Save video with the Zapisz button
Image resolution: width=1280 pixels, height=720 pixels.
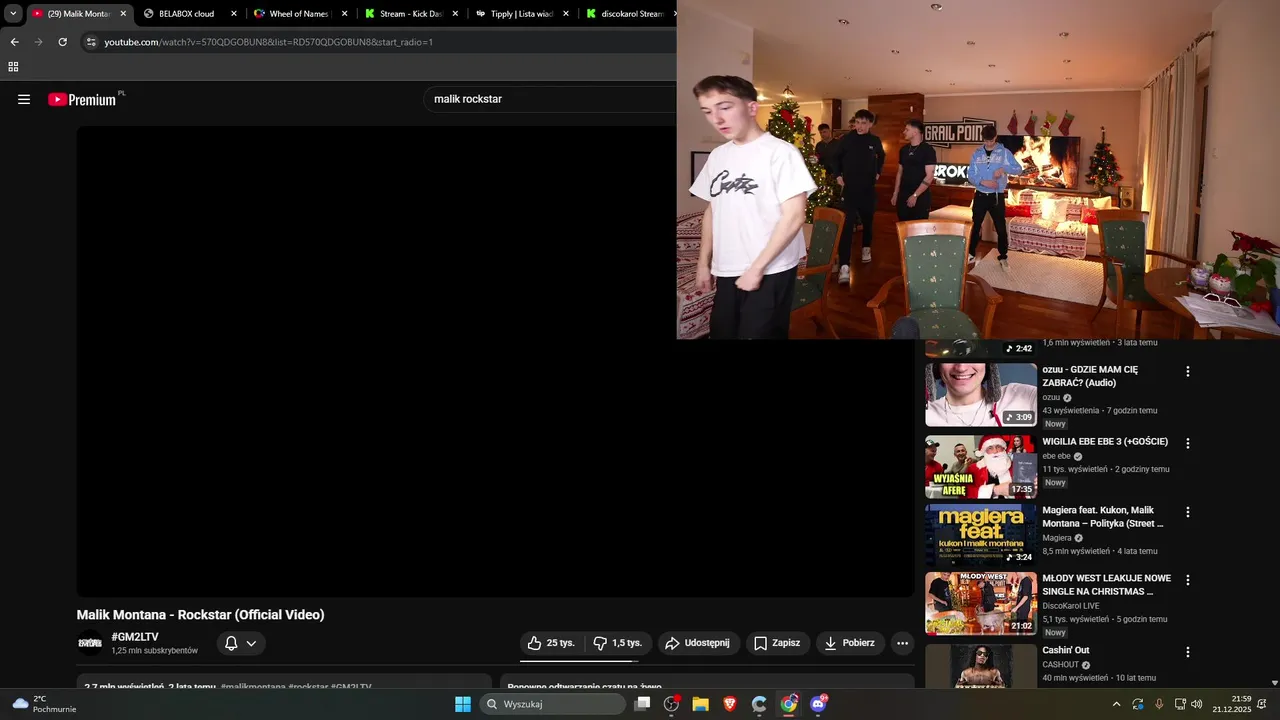click(x=777, y=643)
